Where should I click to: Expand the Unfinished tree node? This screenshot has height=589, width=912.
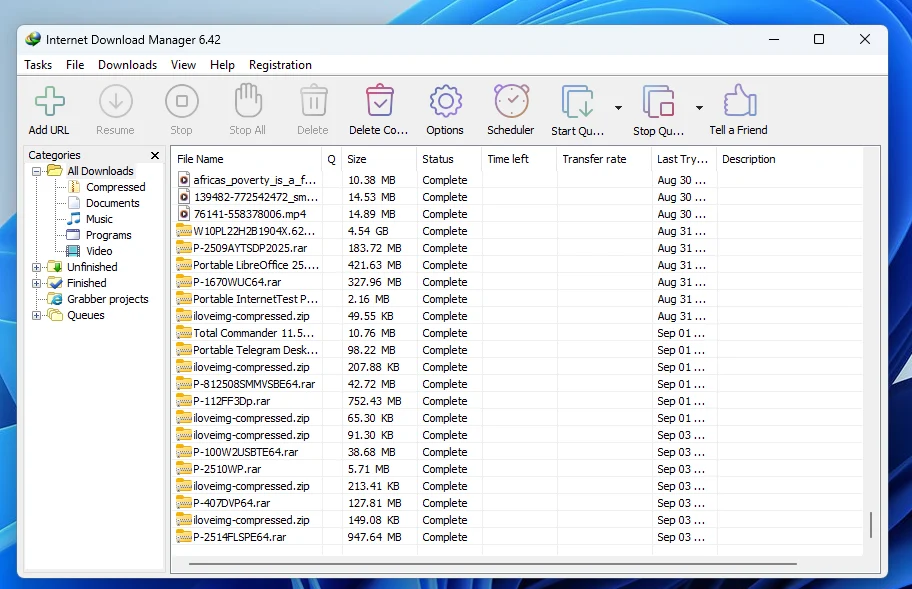click(x=37, y=267)
